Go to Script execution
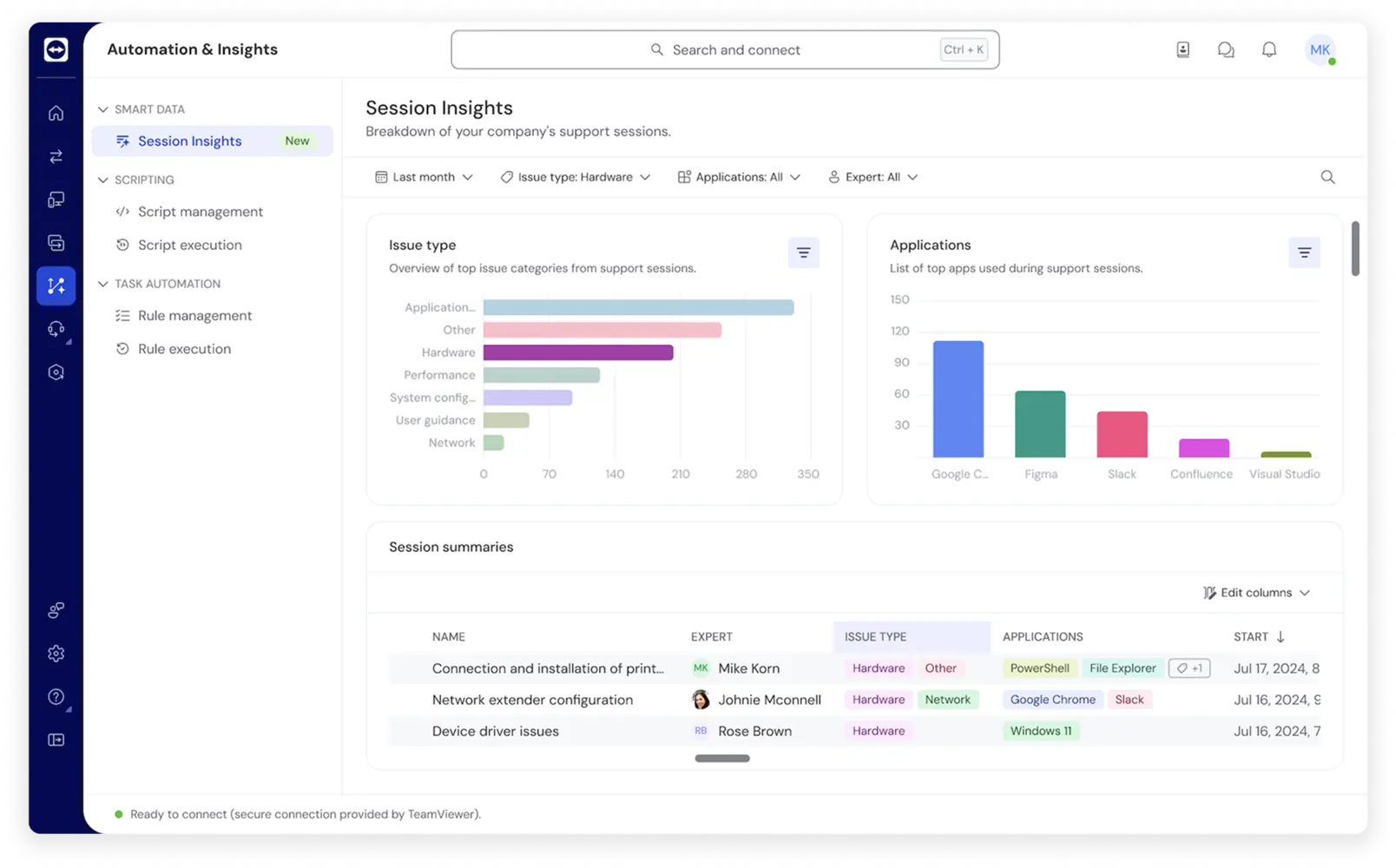The image size is (1396, 868). point(179,245)
